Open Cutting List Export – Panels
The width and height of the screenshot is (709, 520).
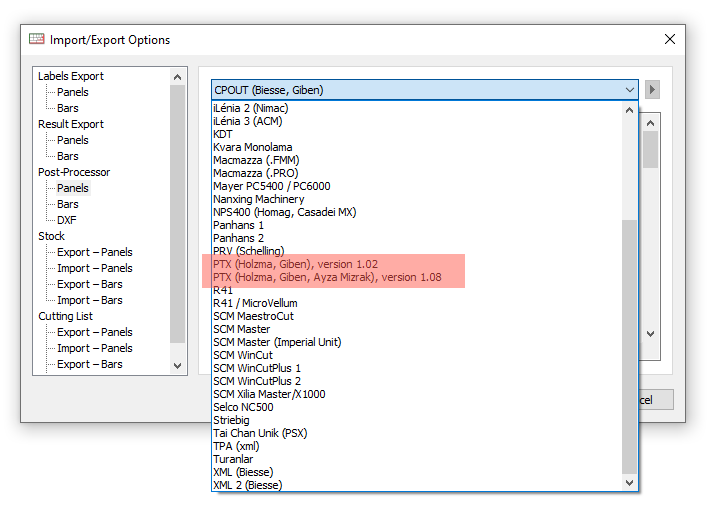[x=95, y=332]
